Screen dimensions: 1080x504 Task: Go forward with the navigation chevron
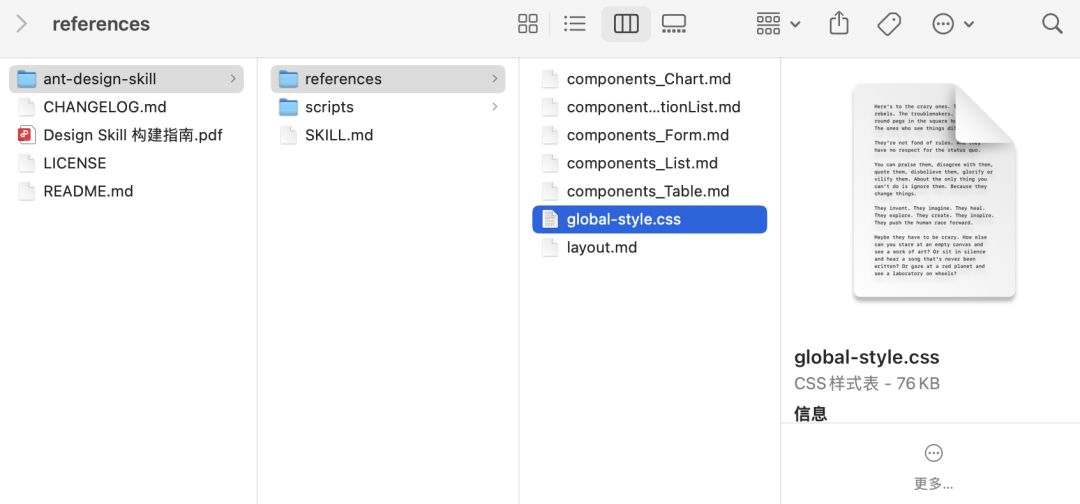[x=21, y=24]
